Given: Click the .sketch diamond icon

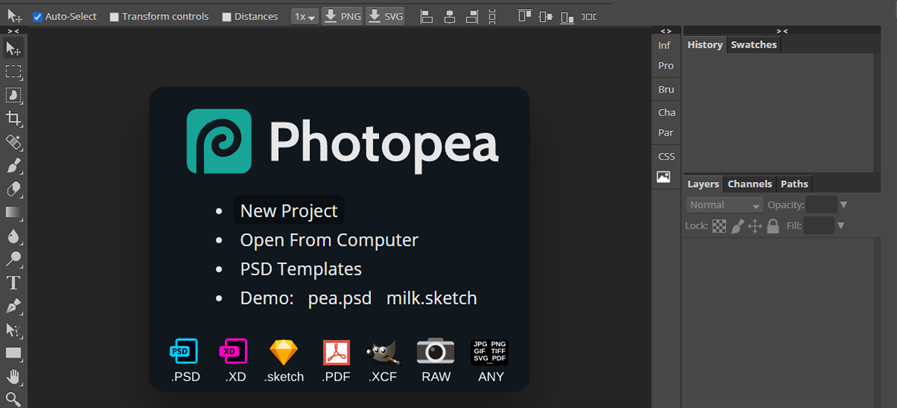Looking at the screenshot, I should (284, 352).
